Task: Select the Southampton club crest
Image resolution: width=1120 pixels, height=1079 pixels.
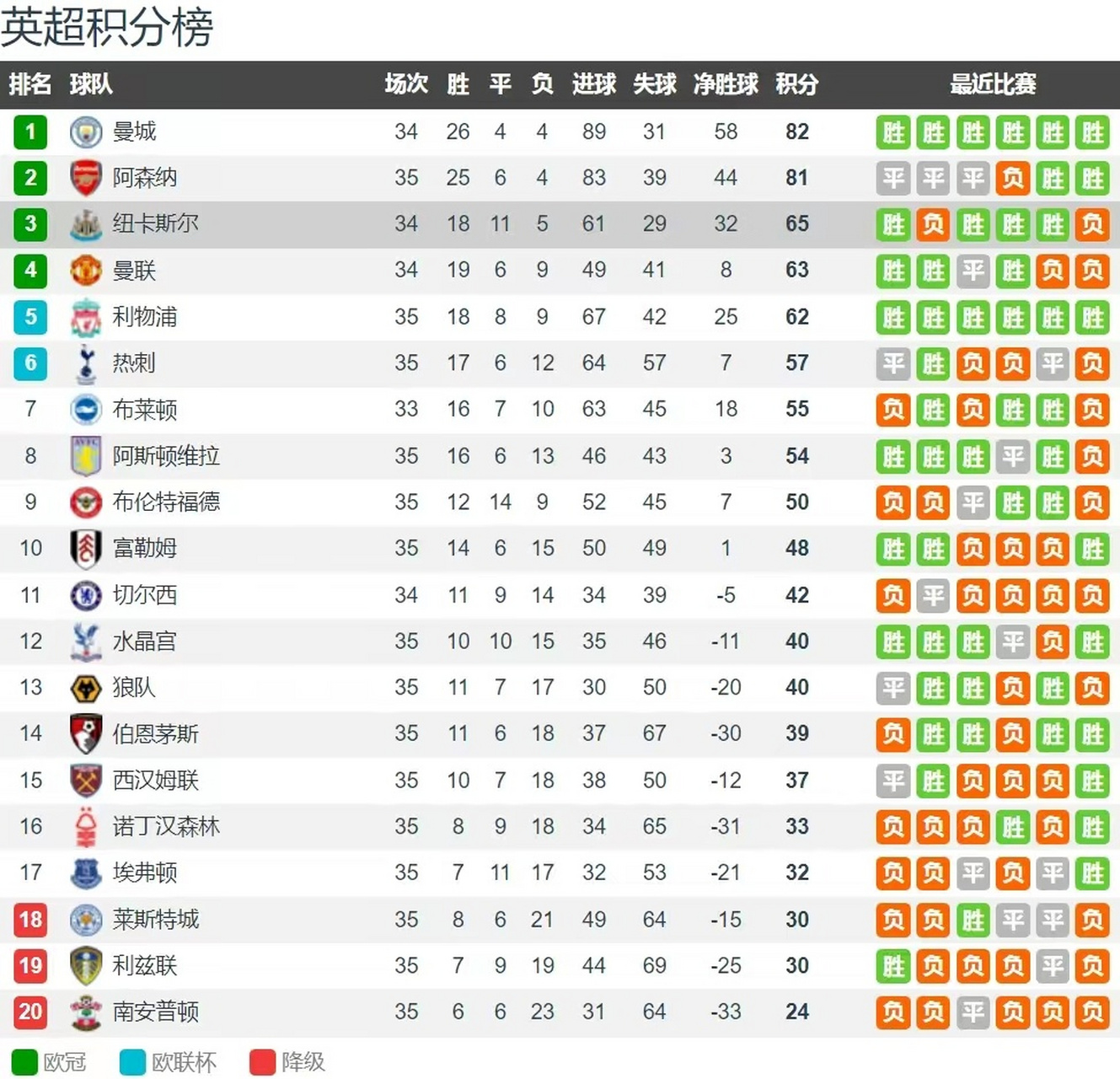Action: coord(85,1012)
